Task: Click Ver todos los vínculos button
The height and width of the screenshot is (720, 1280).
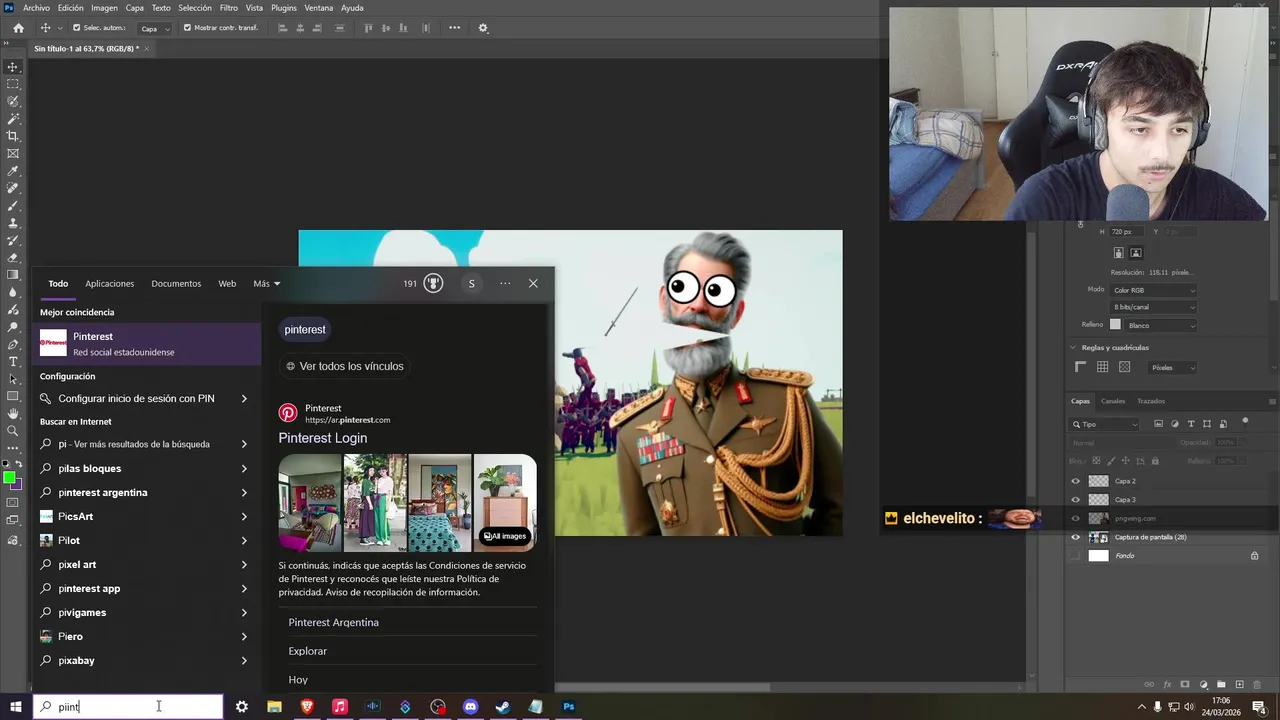Action: click(345, 366)
